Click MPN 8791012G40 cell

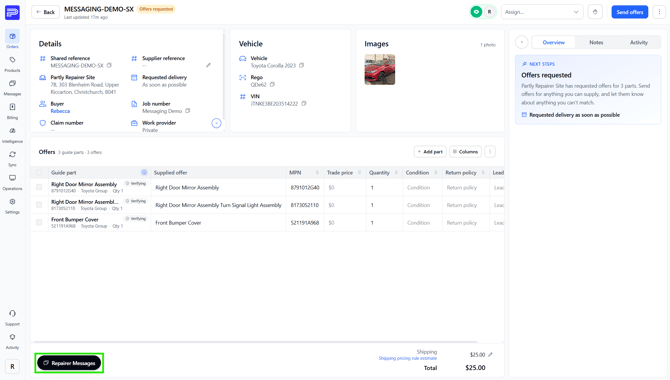coord(305,188)
